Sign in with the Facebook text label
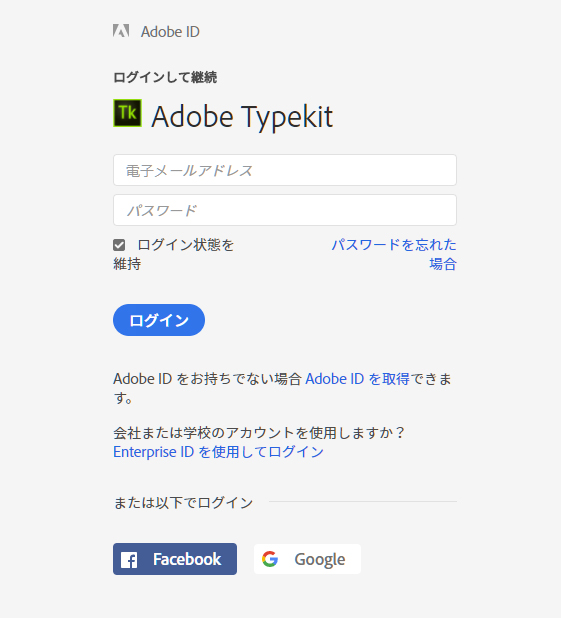Viewport: 561px width, 618px height. (187, 559)
